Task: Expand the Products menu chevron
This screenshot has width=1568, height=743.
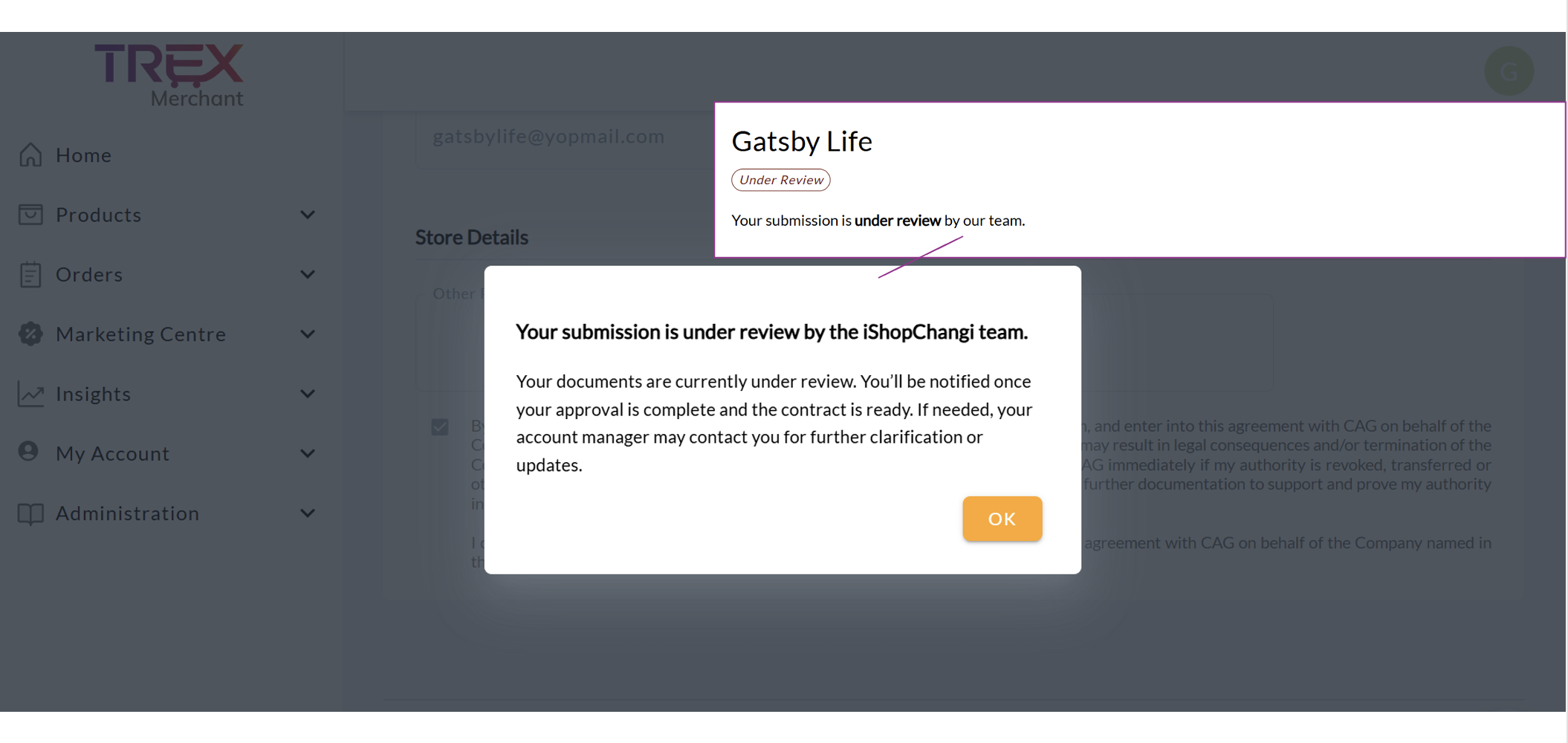Action: point(308,215)
